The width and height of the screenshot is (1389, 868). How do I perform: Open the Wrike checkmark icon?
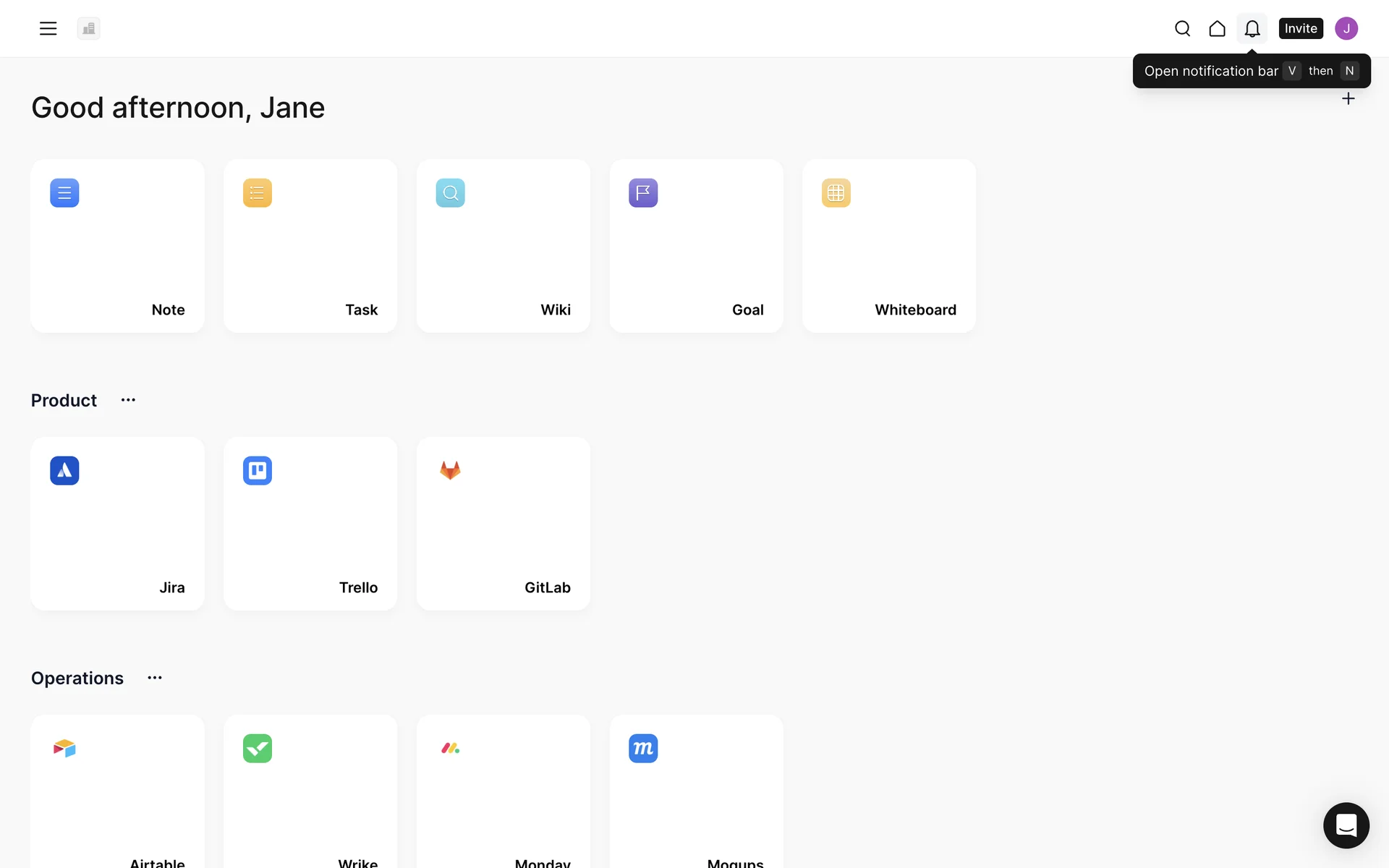click(x=258, y=749)
